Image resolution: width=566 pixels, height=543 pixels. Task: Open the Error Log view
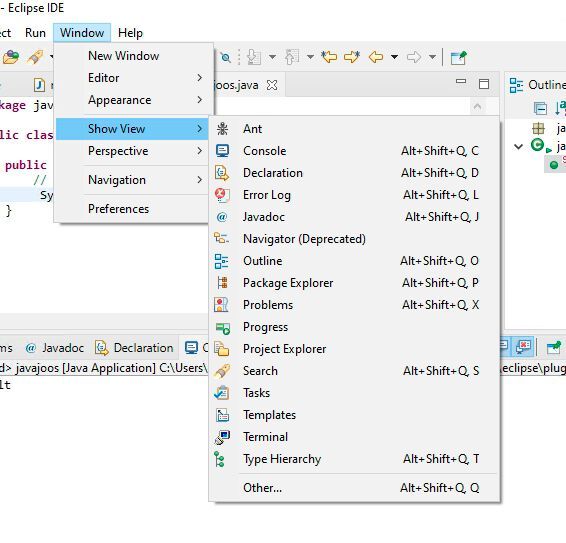click(x=354, y=195)
